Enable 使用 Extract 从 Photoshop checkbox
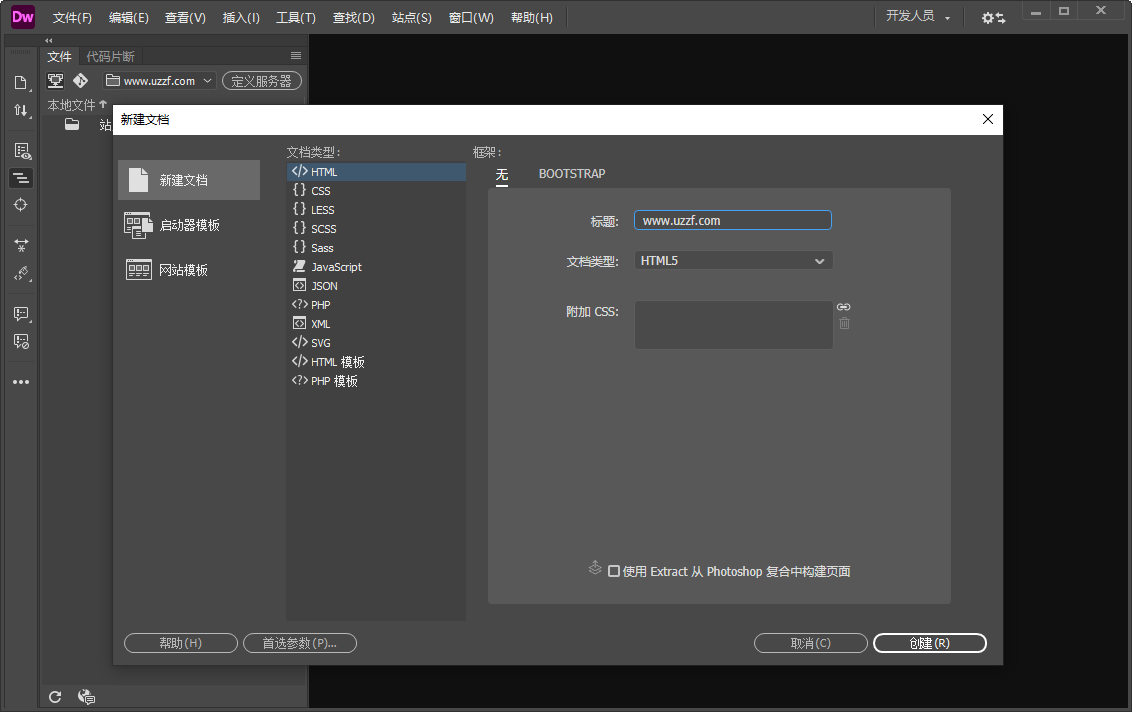 pos(614,571)
